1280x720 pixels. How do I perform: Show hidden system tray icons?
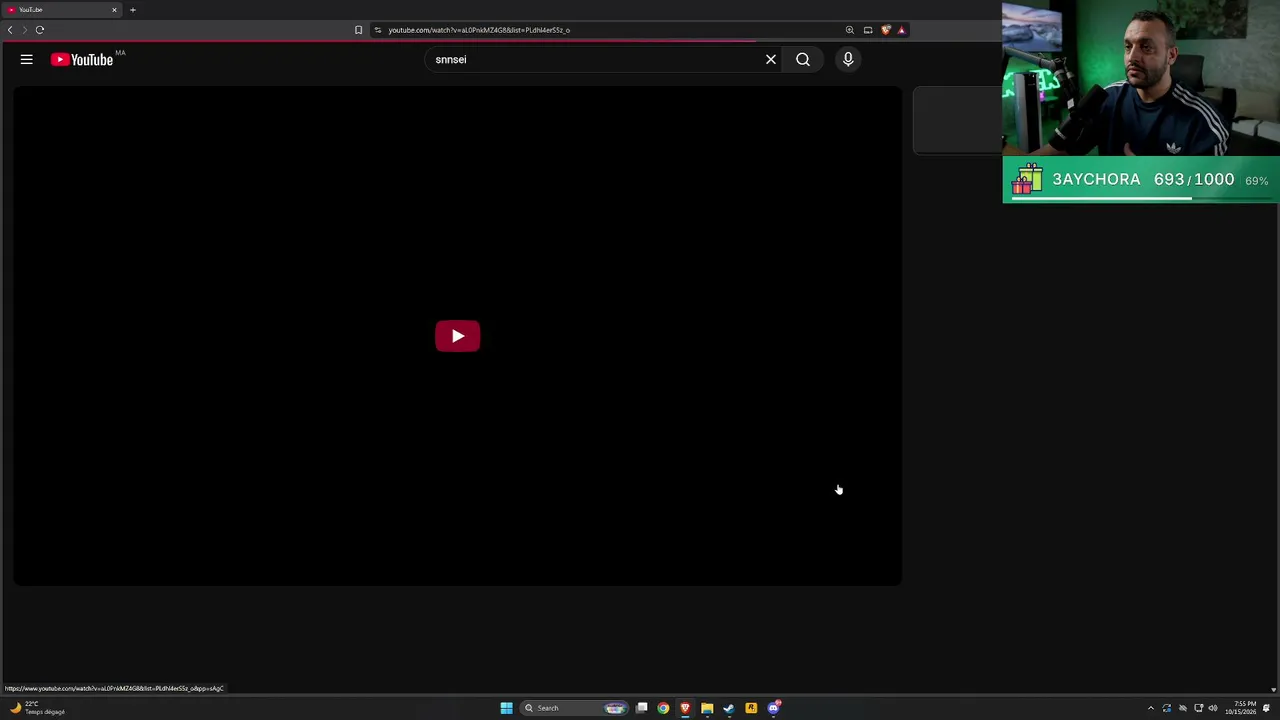pos(1150,708)
